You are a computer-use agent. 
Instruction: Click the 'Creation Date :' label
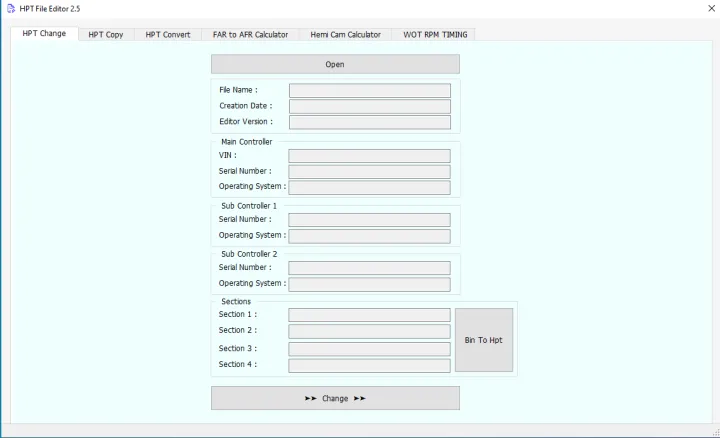246,106
